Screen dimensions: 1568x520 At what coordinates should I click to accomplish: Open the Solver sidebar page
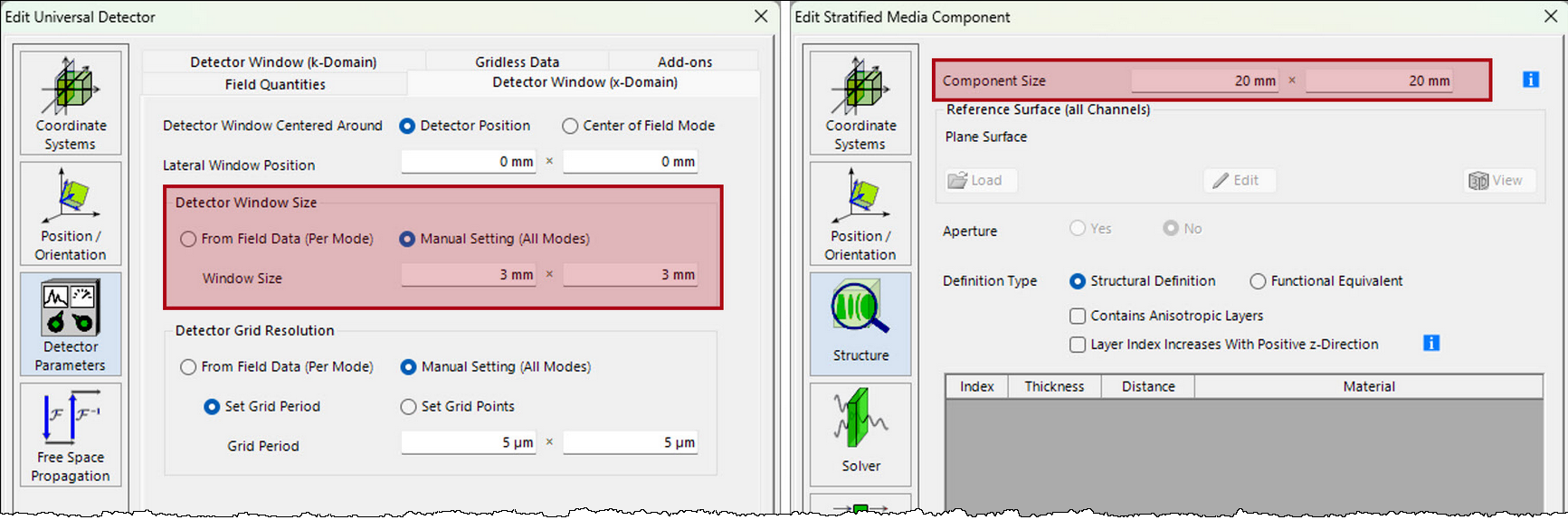(x=860, y=434)
